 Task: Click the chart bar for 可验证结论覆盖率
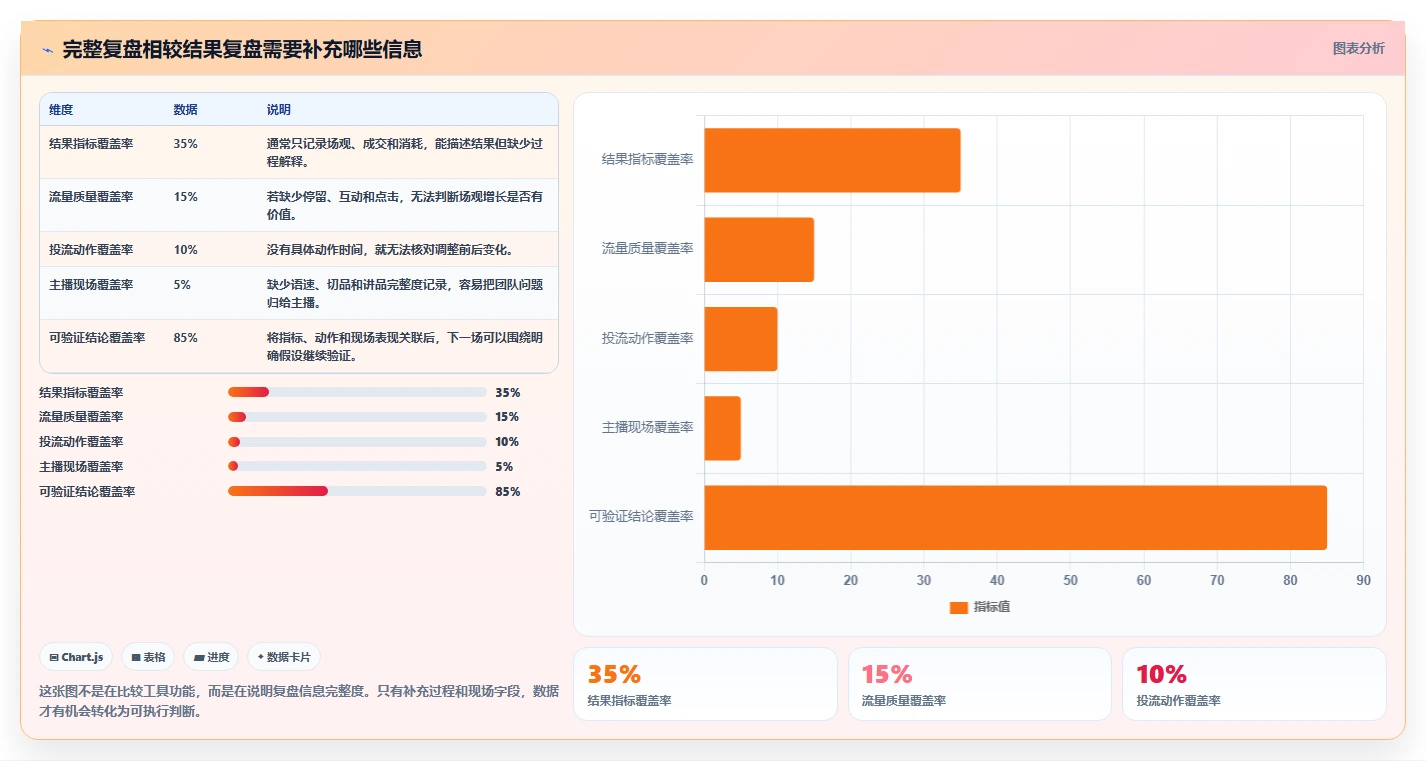pyautogui.click(x=1015, y=517)
